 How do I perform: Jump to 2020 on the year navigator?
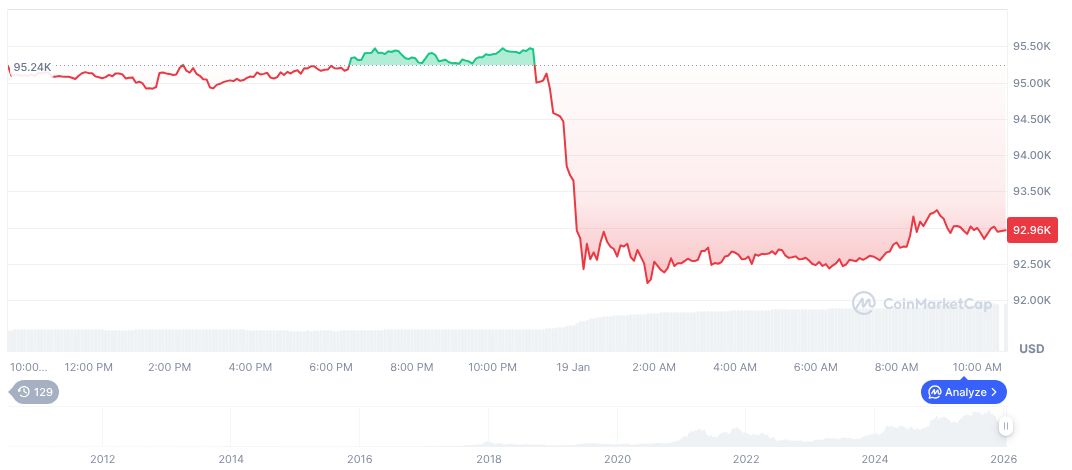(617, 459)
